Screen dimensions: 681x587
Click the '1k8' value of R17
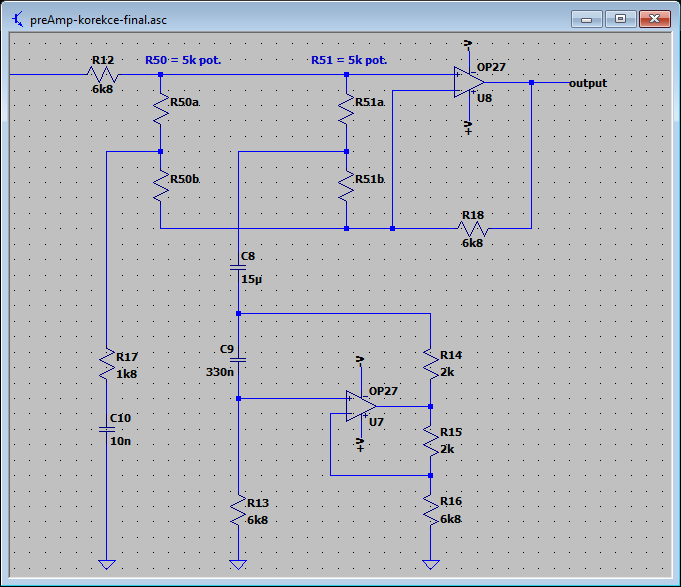(126, 374)
